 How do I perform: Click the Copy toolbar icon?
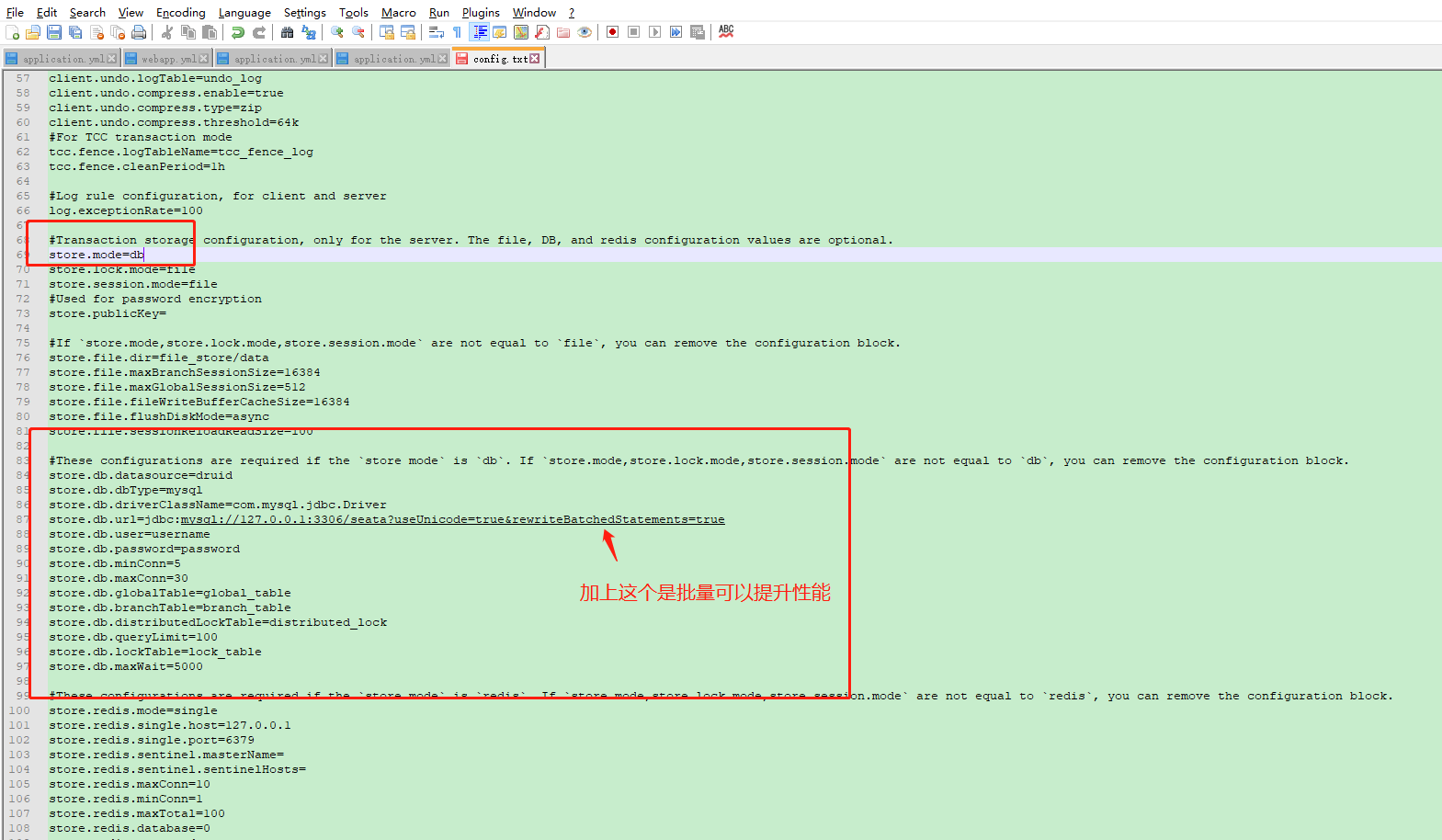click(188, 32)
